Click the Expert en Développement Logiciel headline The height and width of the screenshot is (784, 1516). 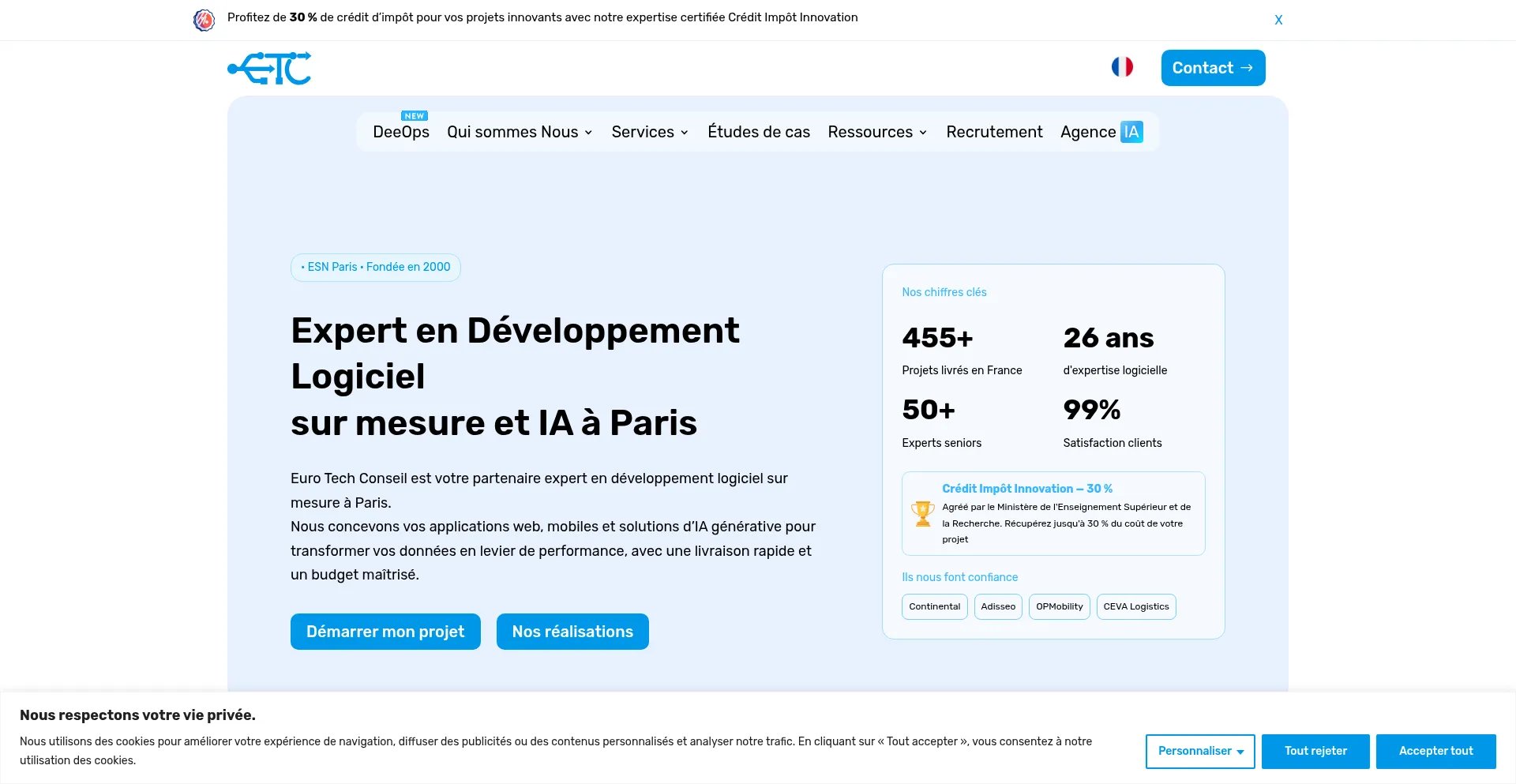click(x=515, y=377)
